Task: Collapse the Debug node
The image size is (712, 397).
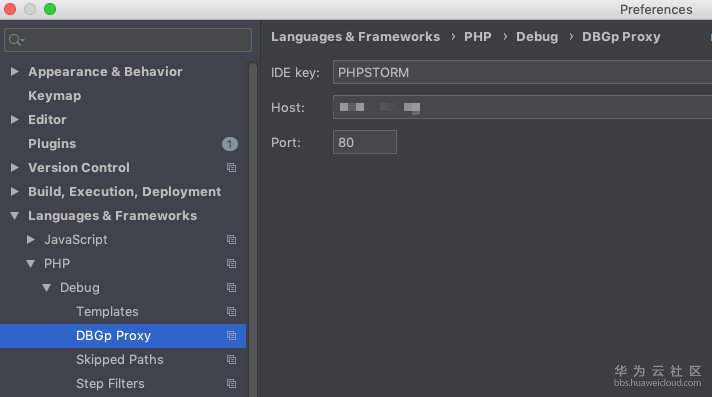Action: pos(46,288)
